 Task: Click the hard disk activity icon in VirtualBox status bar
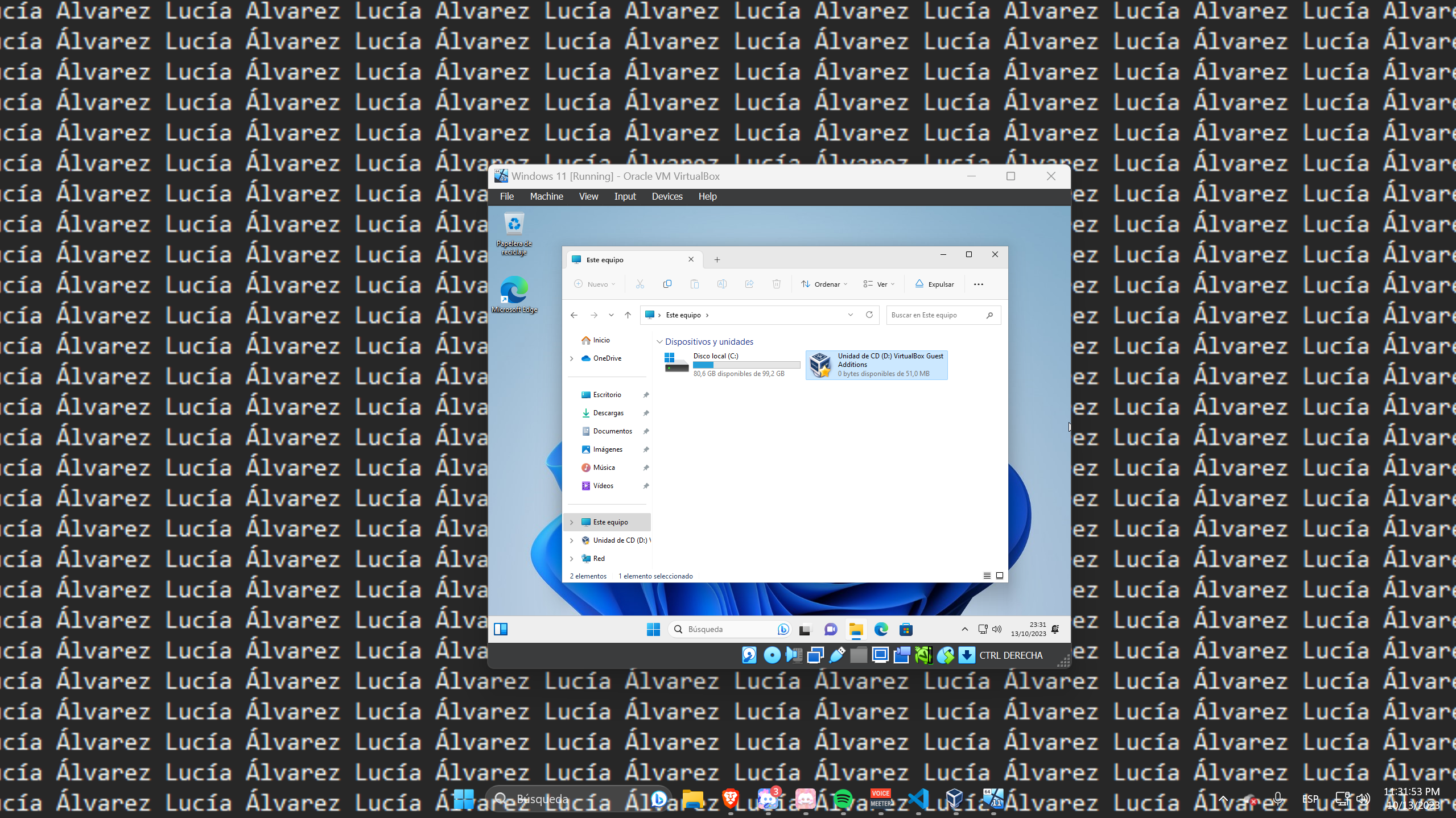tap(749, 655)
